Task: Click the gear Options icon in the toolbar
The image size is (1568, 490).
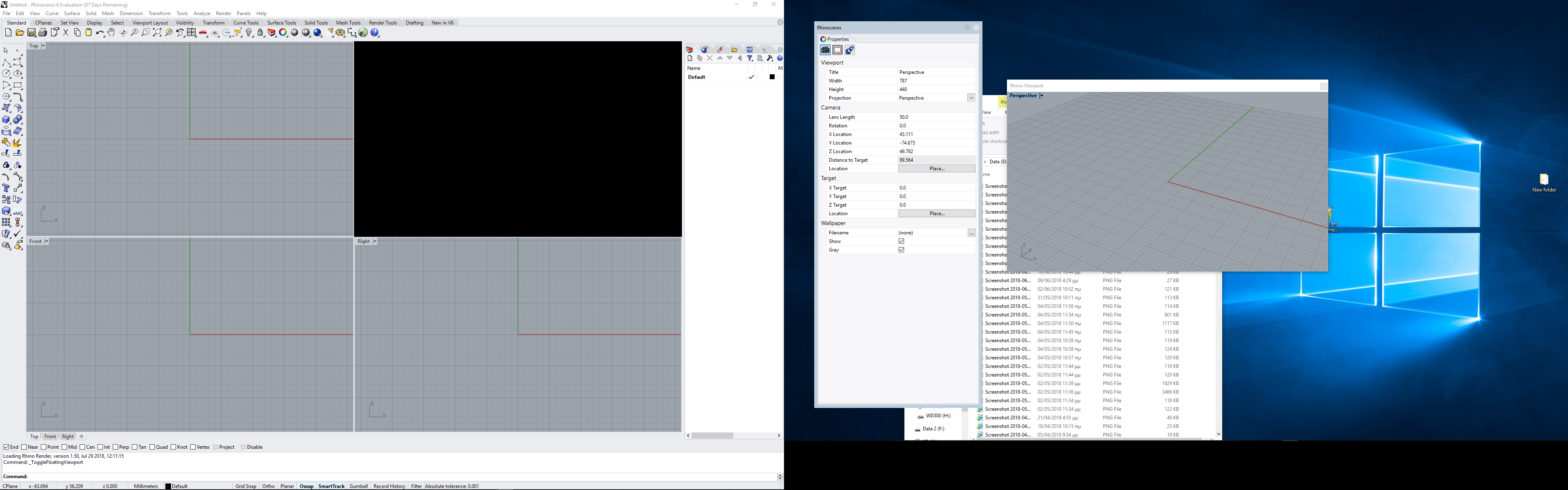Action: pos(340,32)
